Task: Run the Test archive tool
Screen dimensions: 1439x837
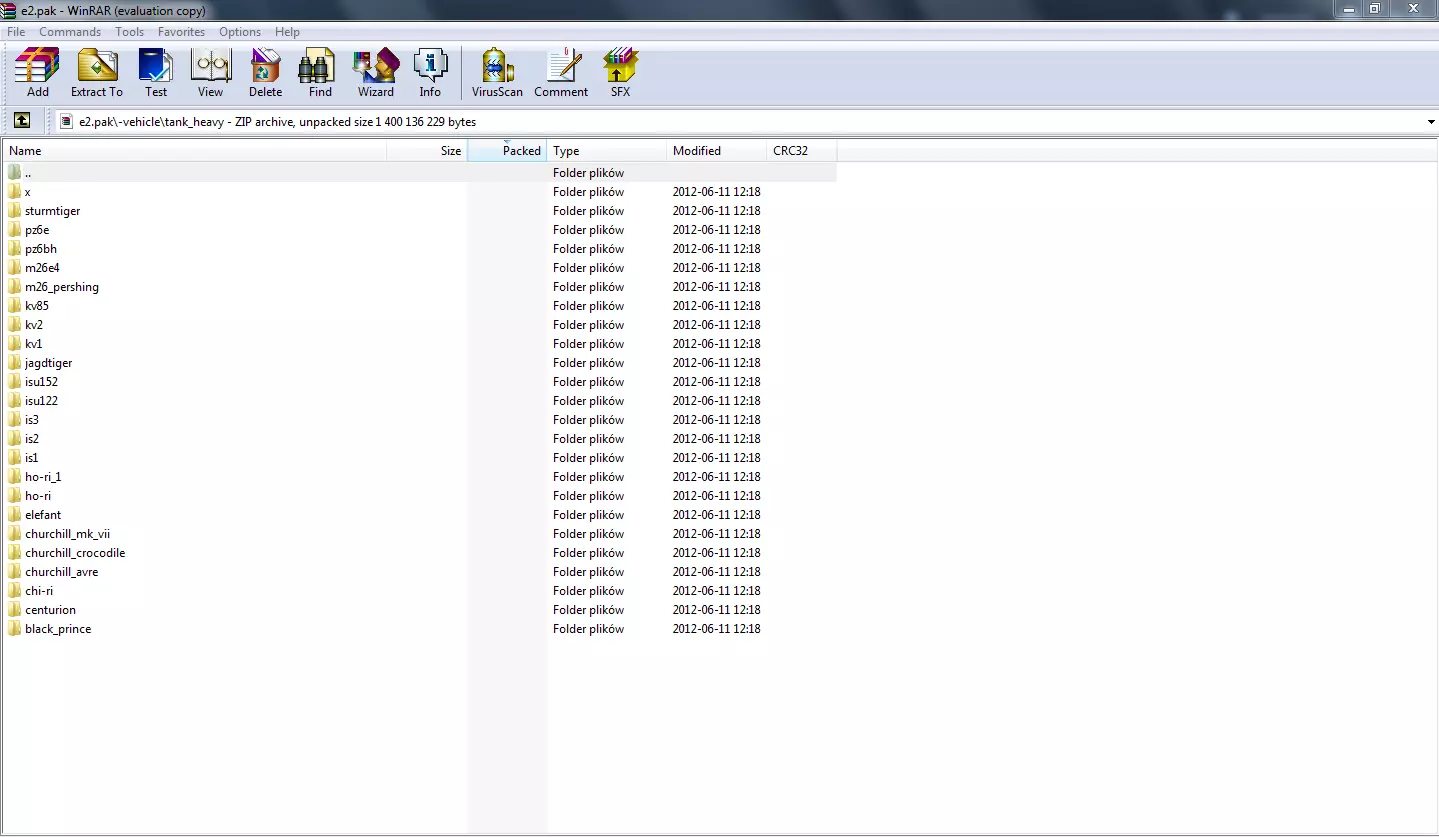Action: tap(156, 73)
